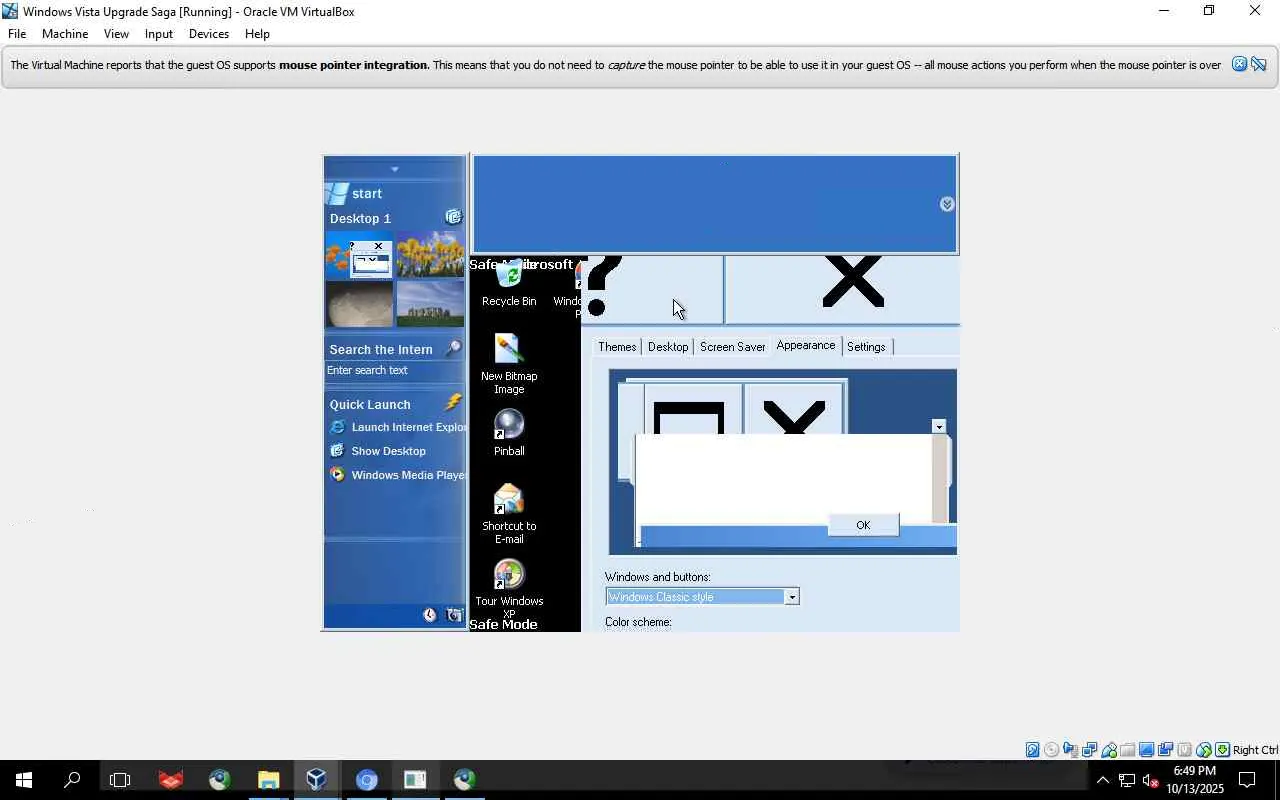This screenshot has width=1280, height=800.
Task: Click the VirtualBox optical disc indicator
Action: tap(1052, 750)
